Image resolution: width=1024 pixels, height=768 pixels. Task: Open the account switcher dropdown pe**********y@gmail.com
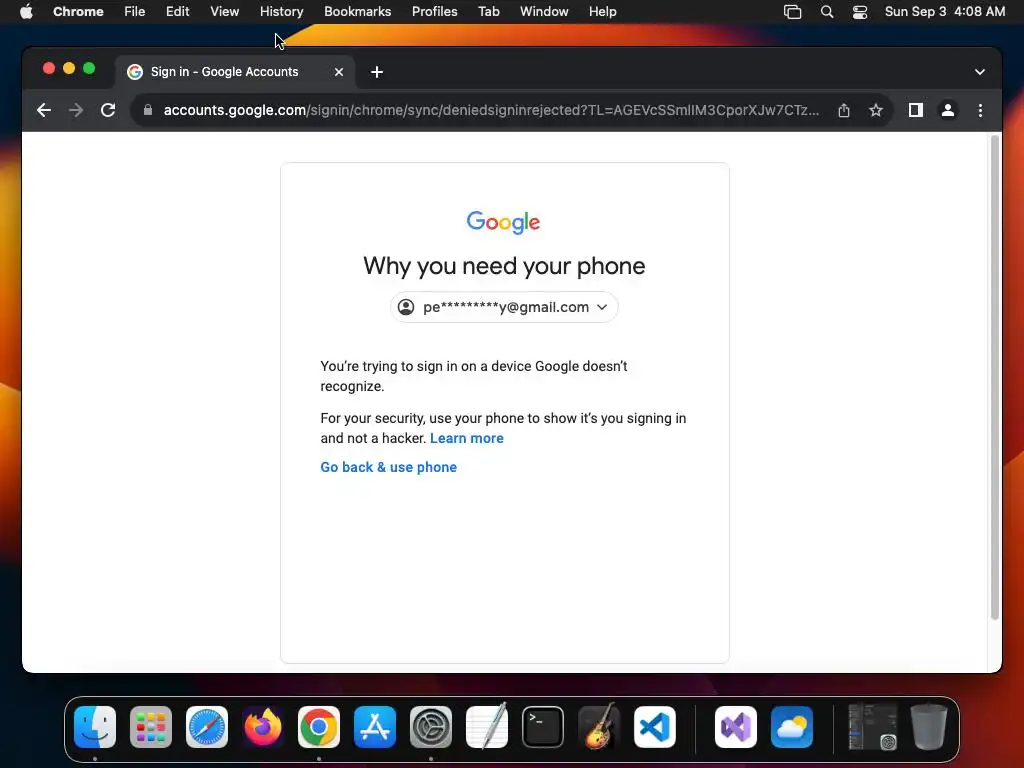point(504,307)
